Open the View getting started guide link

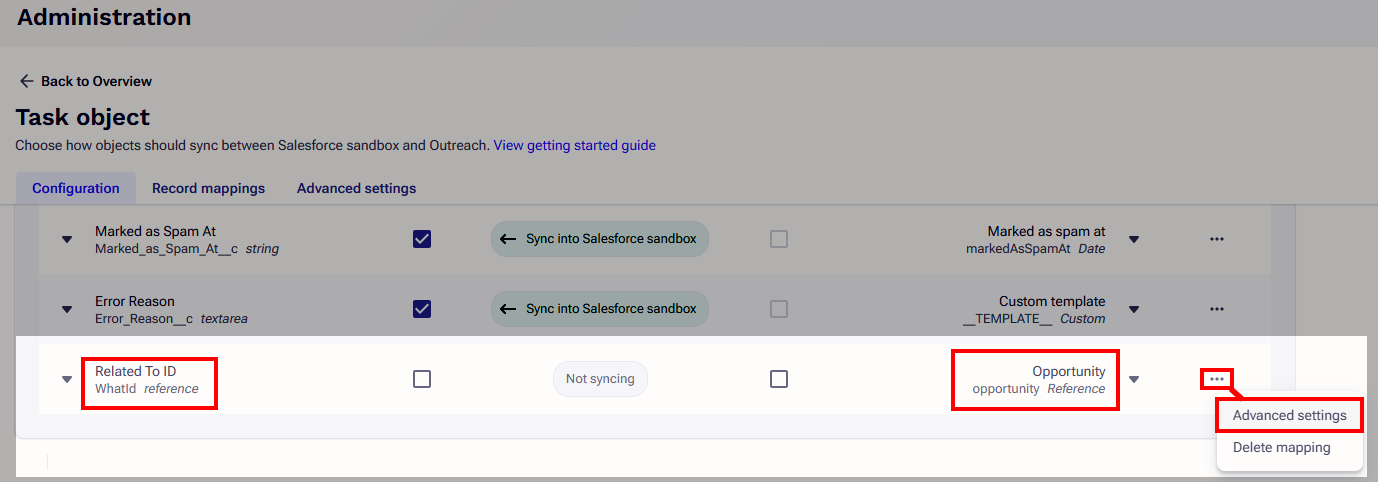[574, 145]
